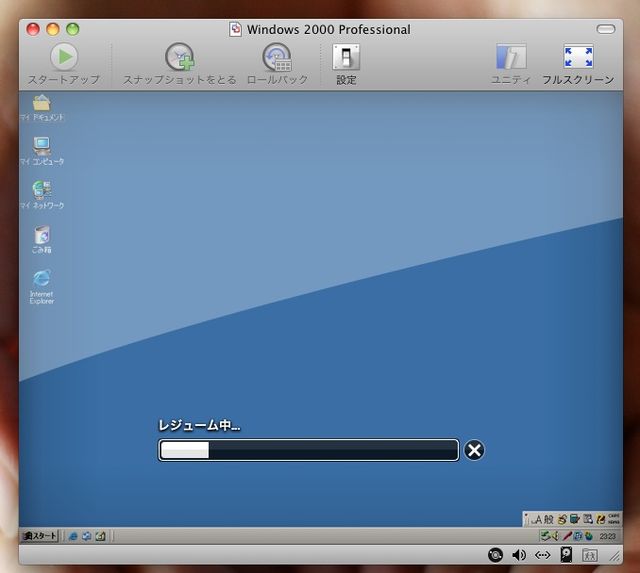640x573 pixels.
Task: Select the マイ ドキュメント desktop icon
Action: (42, 108)
